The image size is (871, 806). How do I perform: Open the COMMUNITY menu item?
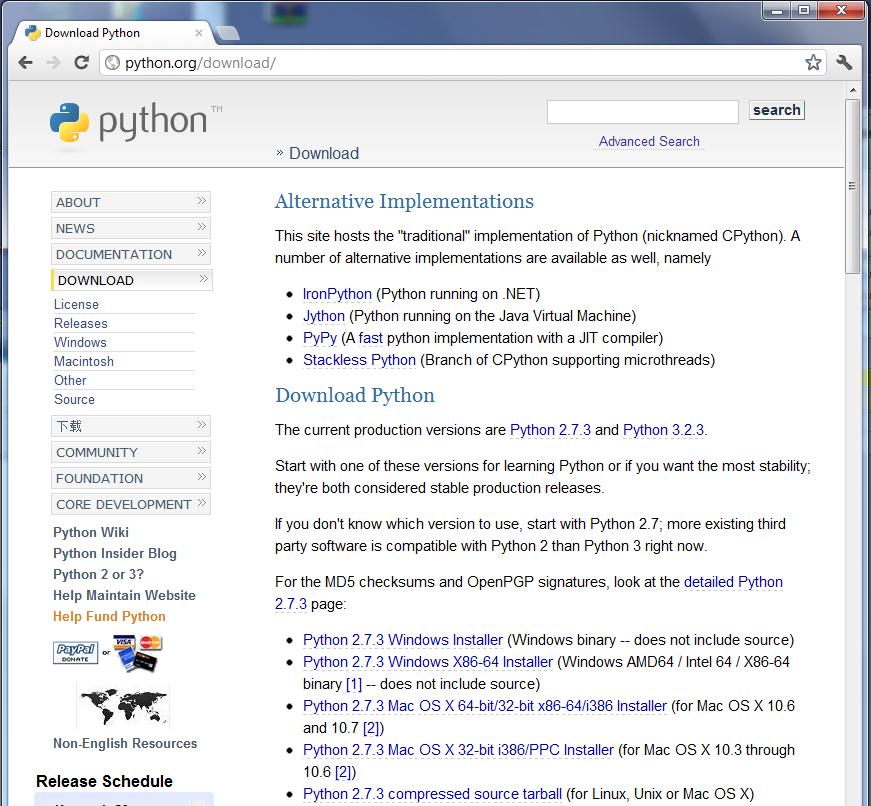tap(131, 452)
